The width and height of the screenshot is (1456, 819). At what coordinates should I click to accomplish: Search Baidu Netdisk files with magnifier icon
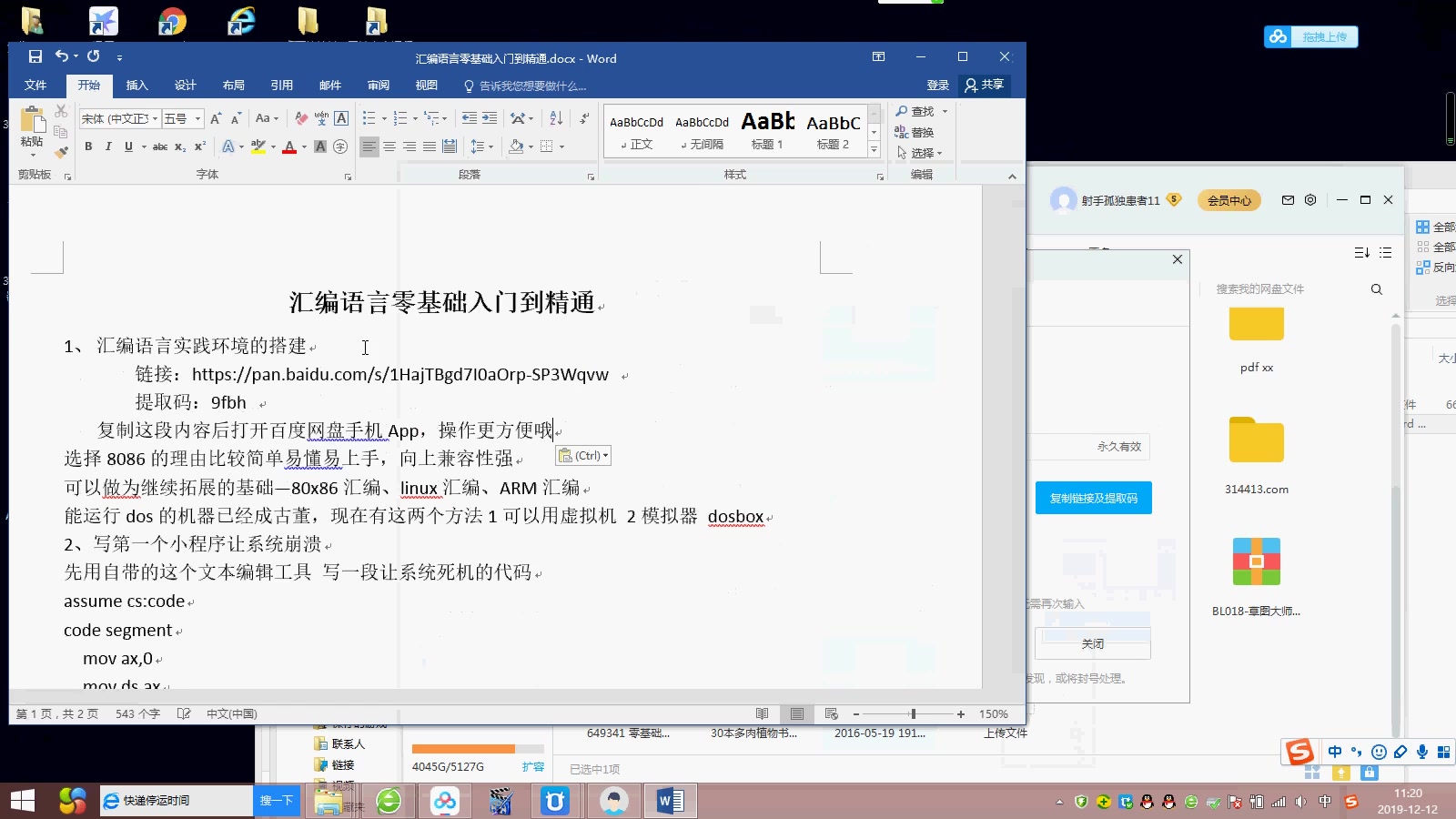pos(1377,289)
